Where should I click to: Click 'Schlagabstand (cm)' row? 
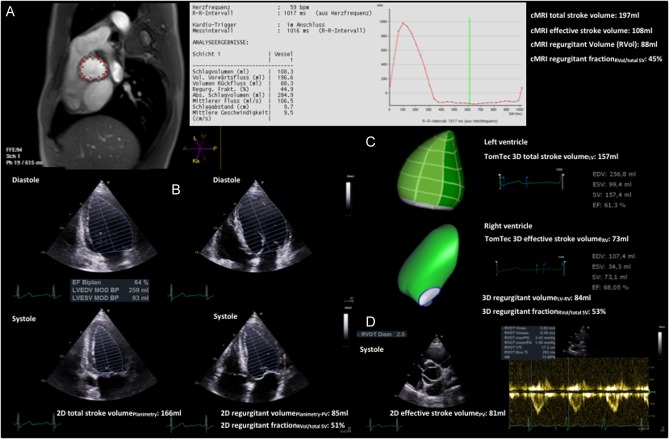245,106
